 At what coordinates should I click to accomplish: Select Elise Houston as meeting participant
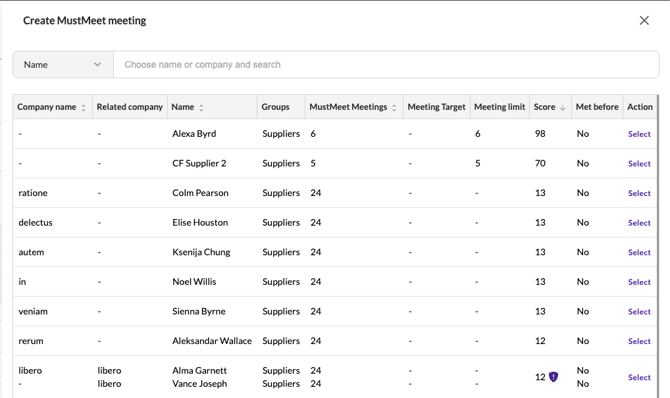tap(639, 223)
